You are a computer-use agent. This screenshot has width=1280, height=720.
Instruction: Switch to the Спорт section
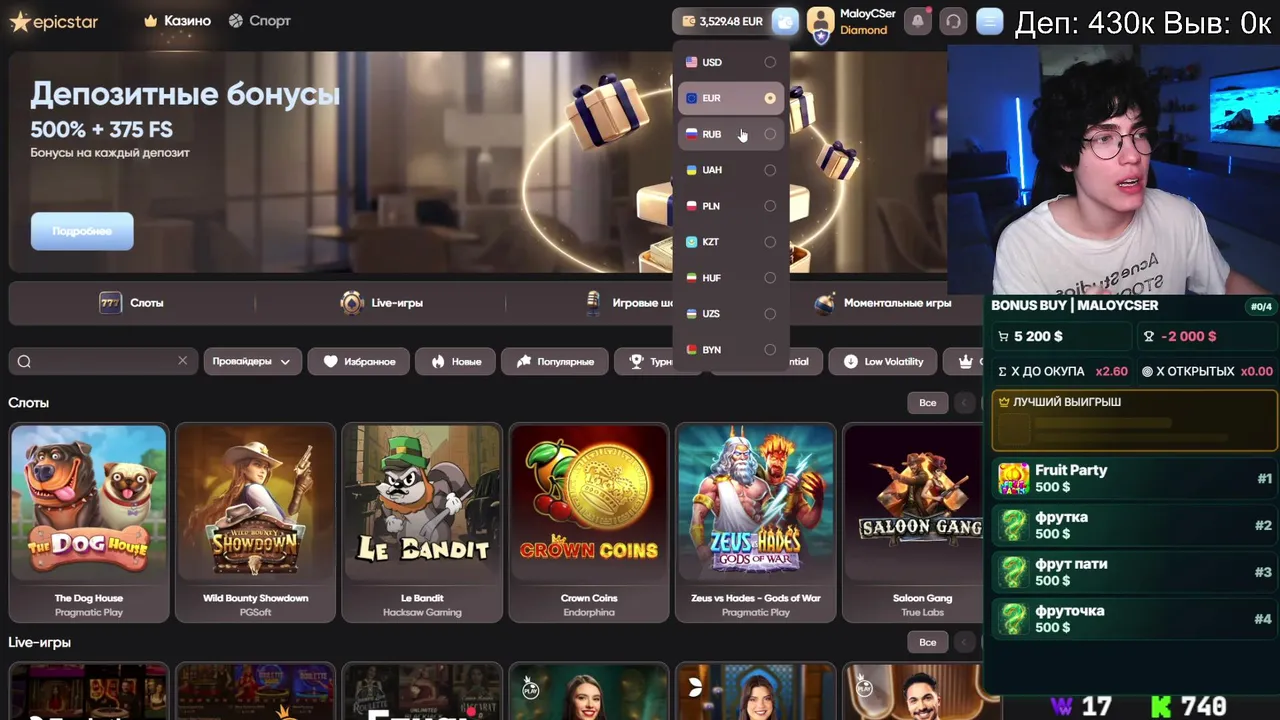259,21
